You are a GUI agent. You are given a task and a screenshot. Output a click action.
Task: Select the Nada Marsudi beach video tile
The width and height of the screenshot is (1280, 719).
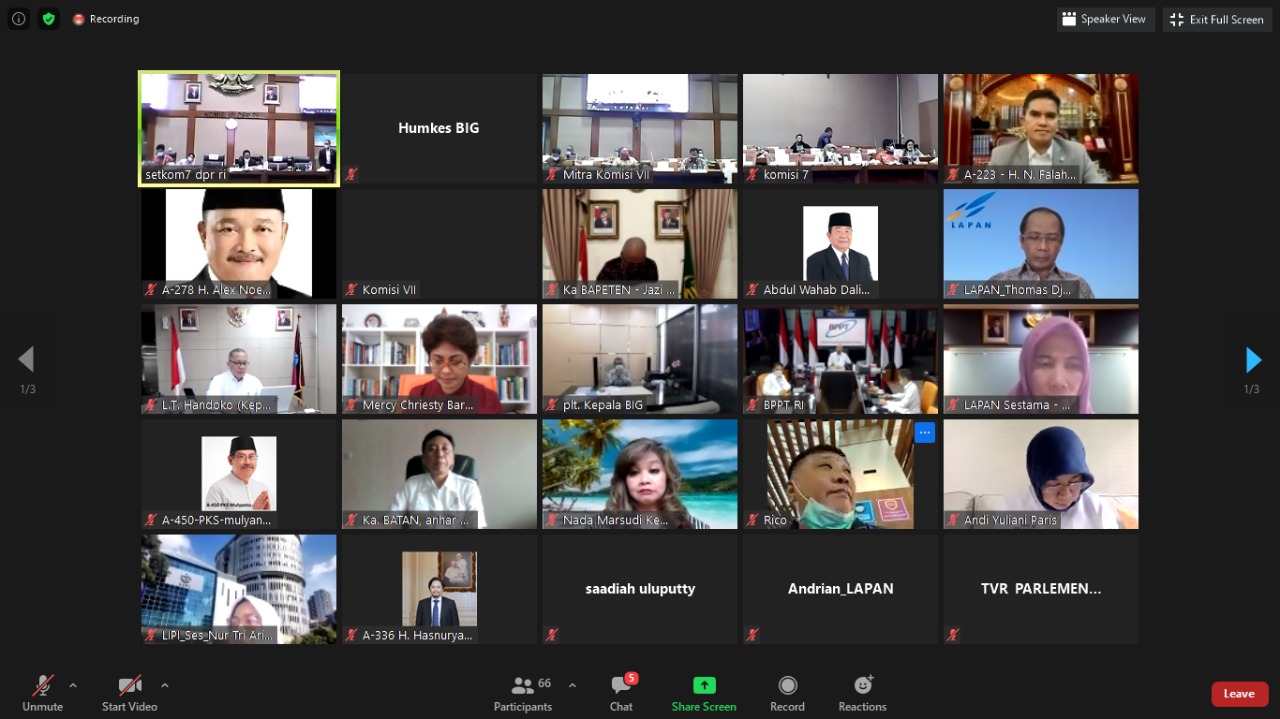click(x=640, y=474)
